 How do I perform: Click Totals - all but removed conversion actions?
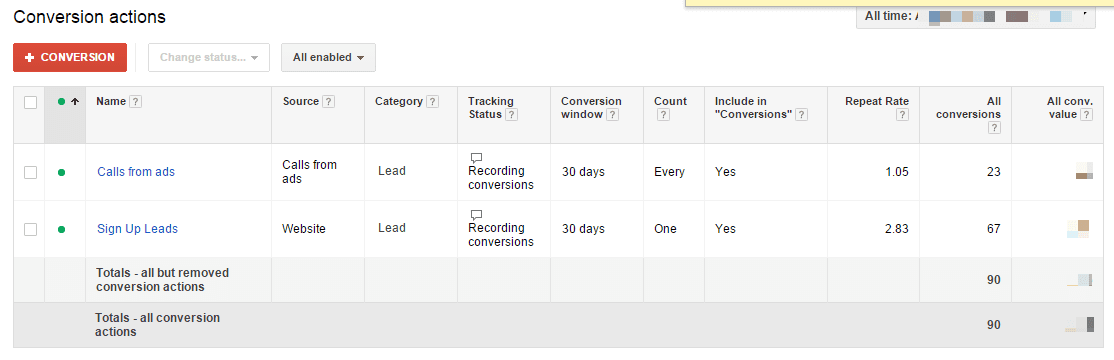coord(162,280)
